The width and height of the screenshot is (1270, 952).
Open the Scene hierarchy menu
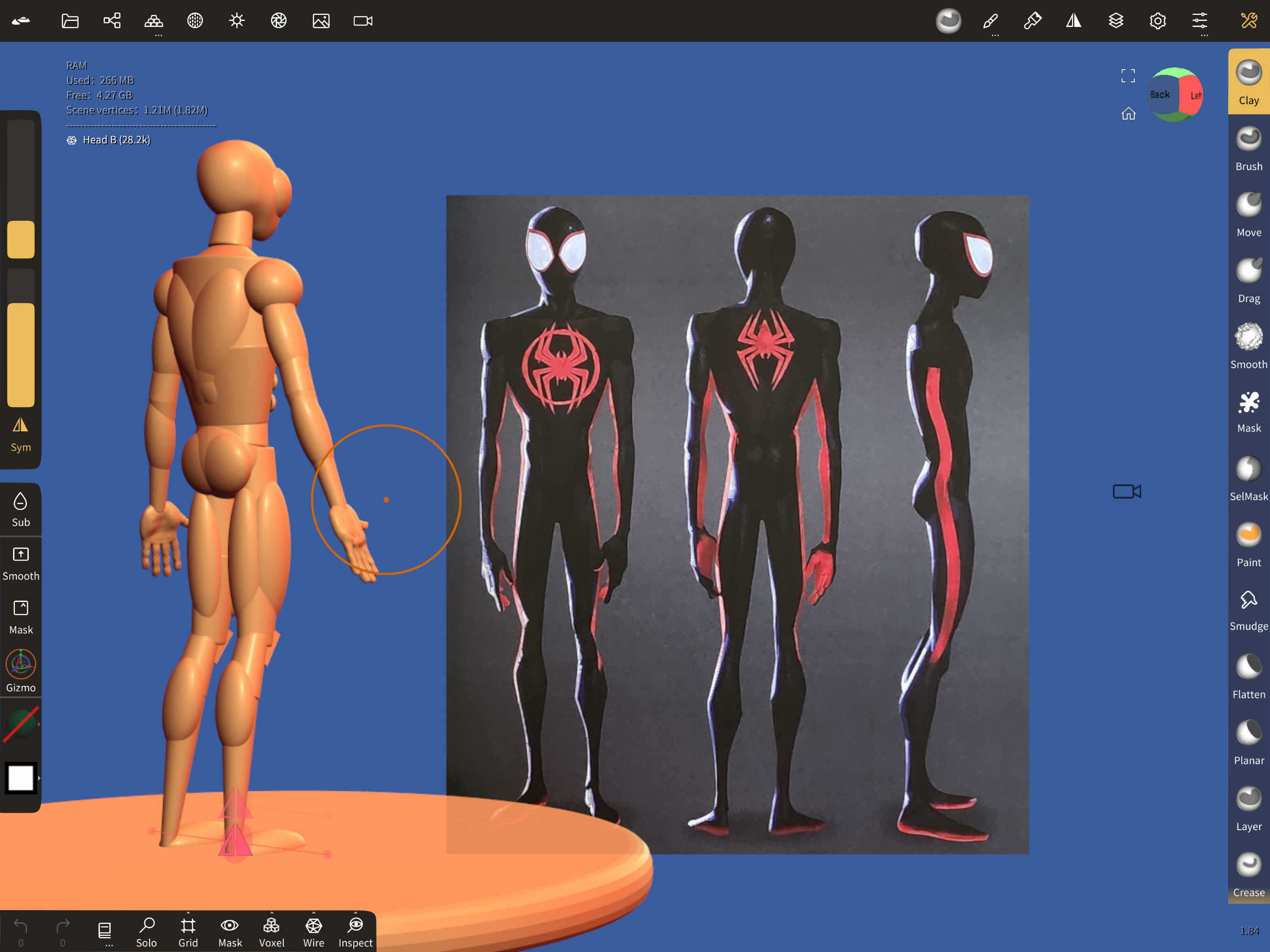[112, 21]
